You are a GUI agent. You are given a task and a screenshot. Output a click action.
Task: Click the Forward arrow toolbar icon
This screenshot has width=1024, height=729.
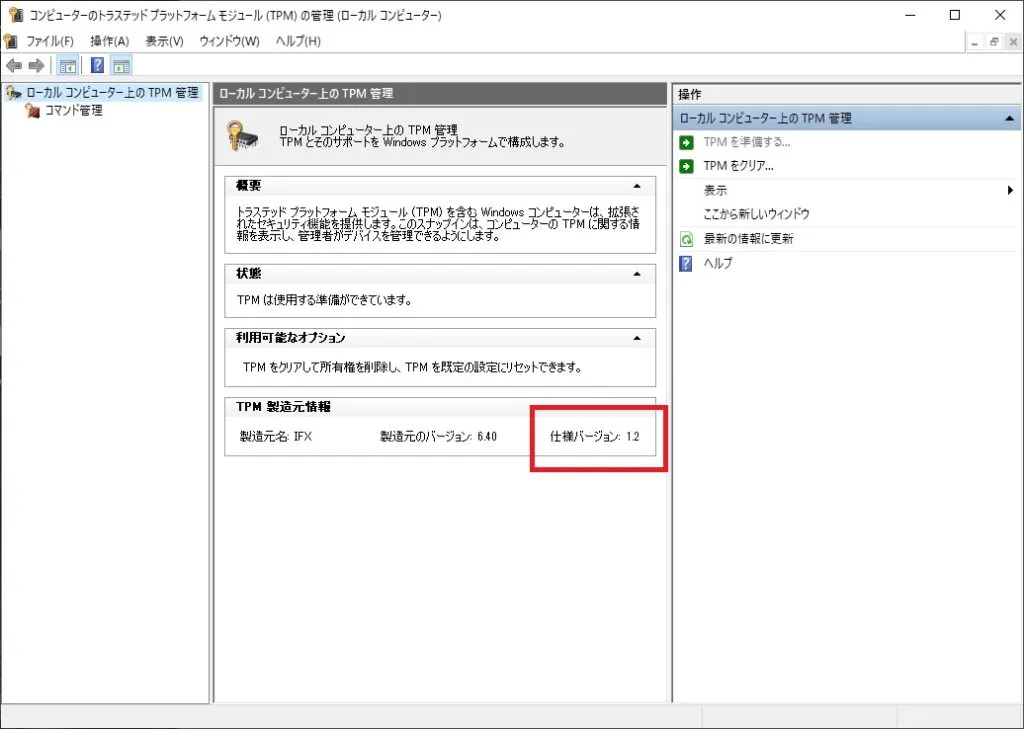[x=37, y=65]
